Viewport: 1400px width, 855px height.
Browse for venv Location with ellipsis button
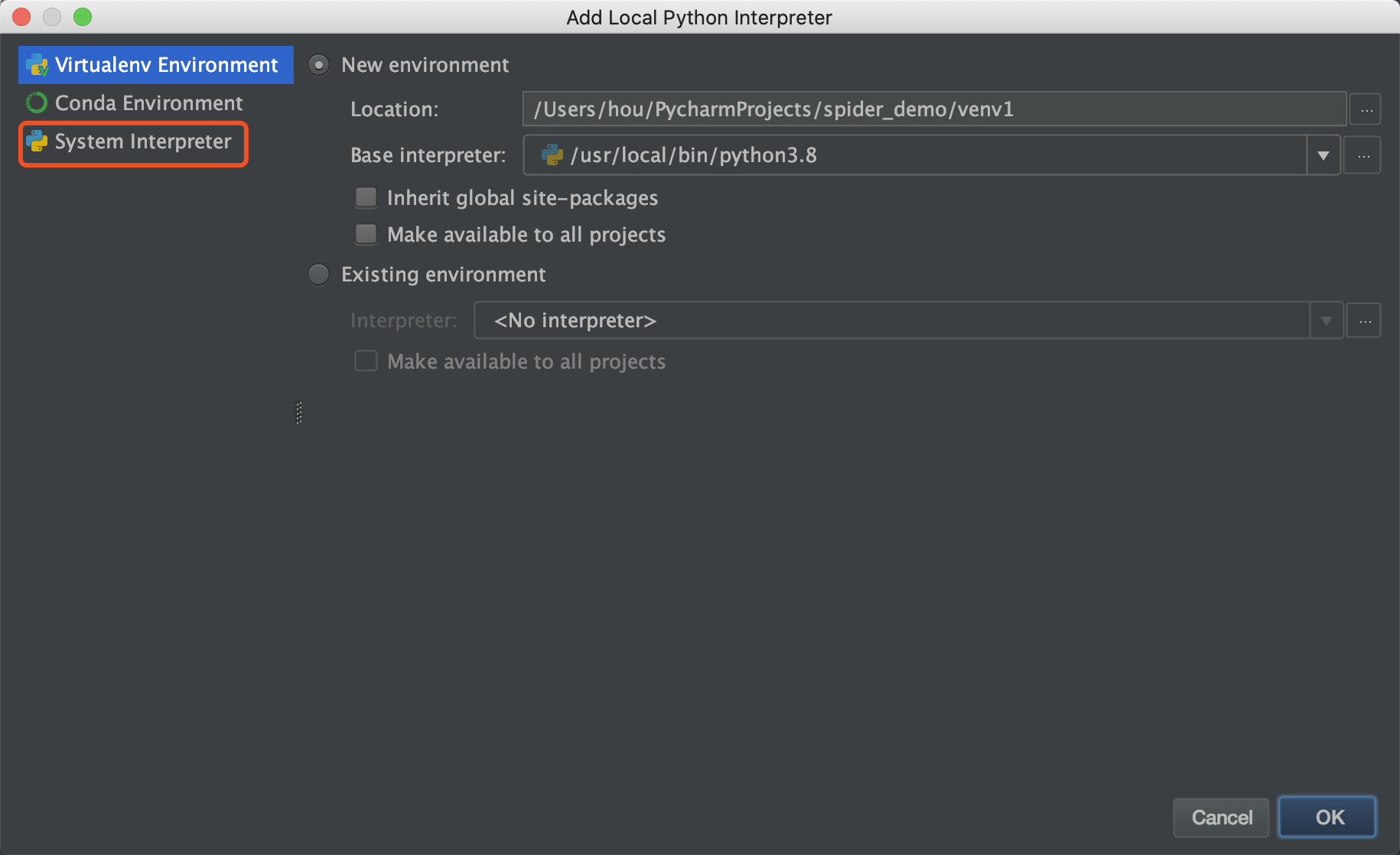1366,110
